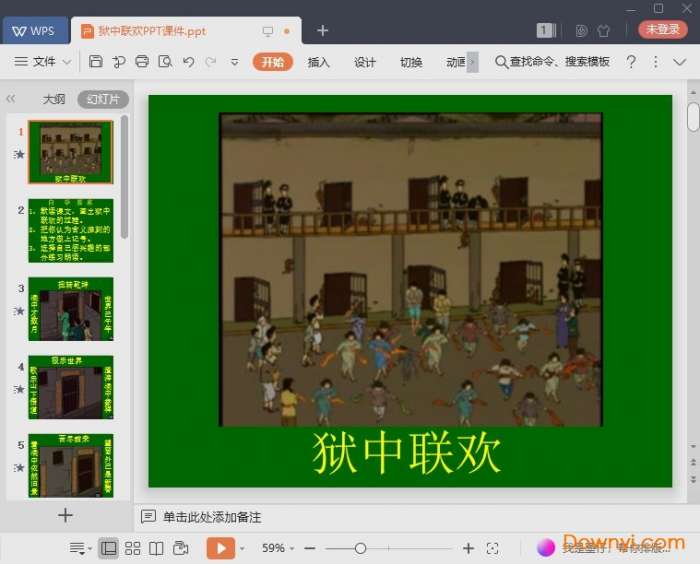This screenshot has height=564, width=700.
Task: Open print preview icon
Action: [x=165, y=62]
